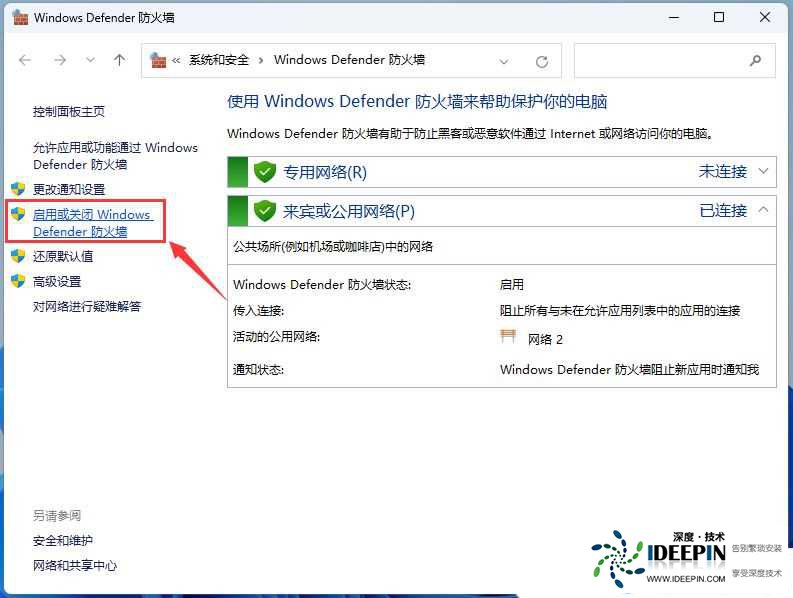The height and width of the screenshot is (598, 793).
Task: Click 已连接 status text
Action: (x=723, y=210)
